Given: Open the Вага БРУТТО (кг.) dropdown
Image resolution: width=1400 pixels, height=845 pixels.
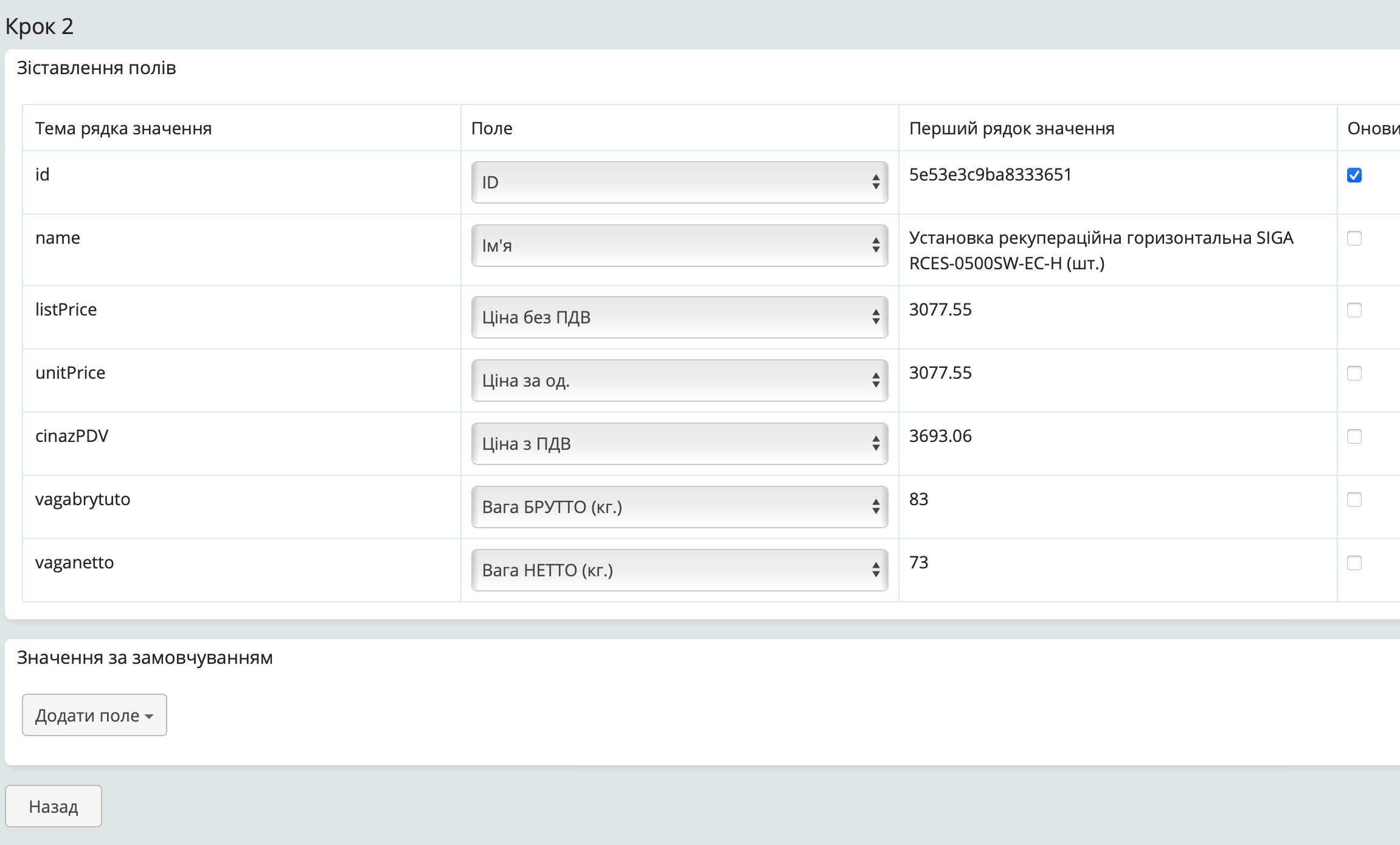Looking at the screenshot, I should point(679,507).
